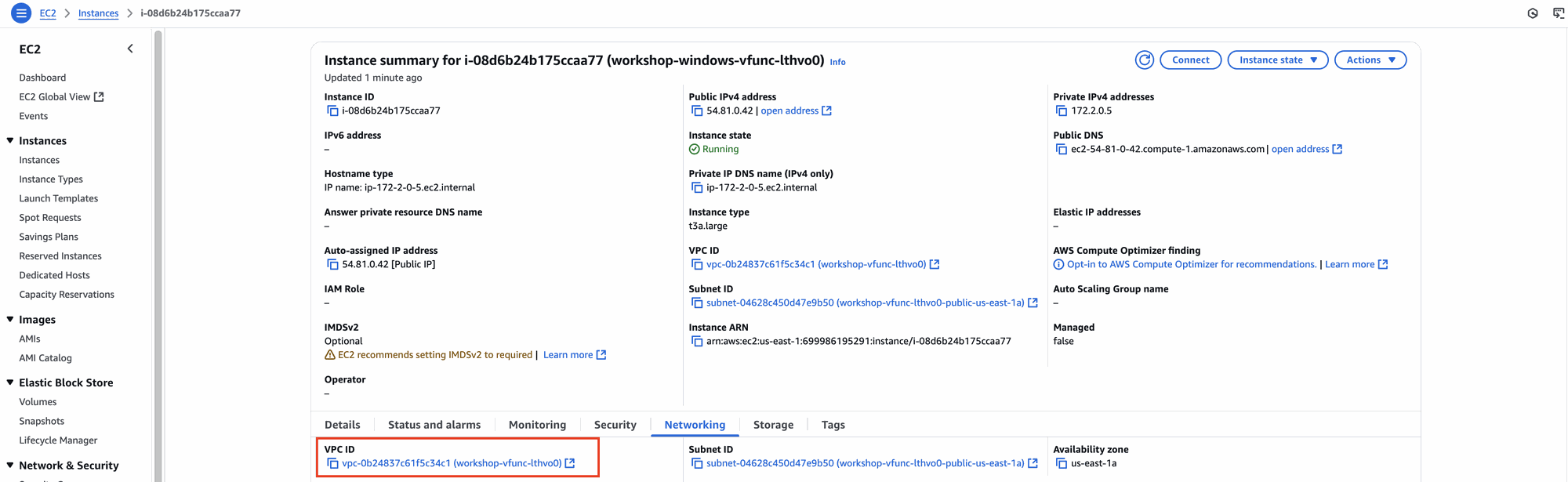Copy the Auto-assigned IP address

click(x=332, y=265)
